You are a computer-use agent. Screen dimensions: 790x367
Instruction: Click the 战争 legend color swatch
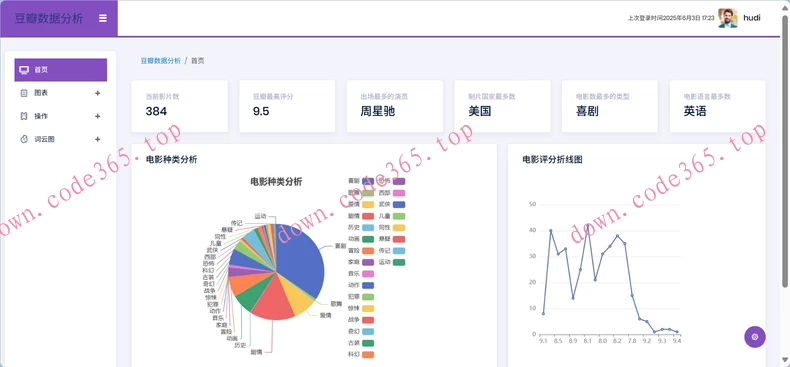(x=368, y=320)
